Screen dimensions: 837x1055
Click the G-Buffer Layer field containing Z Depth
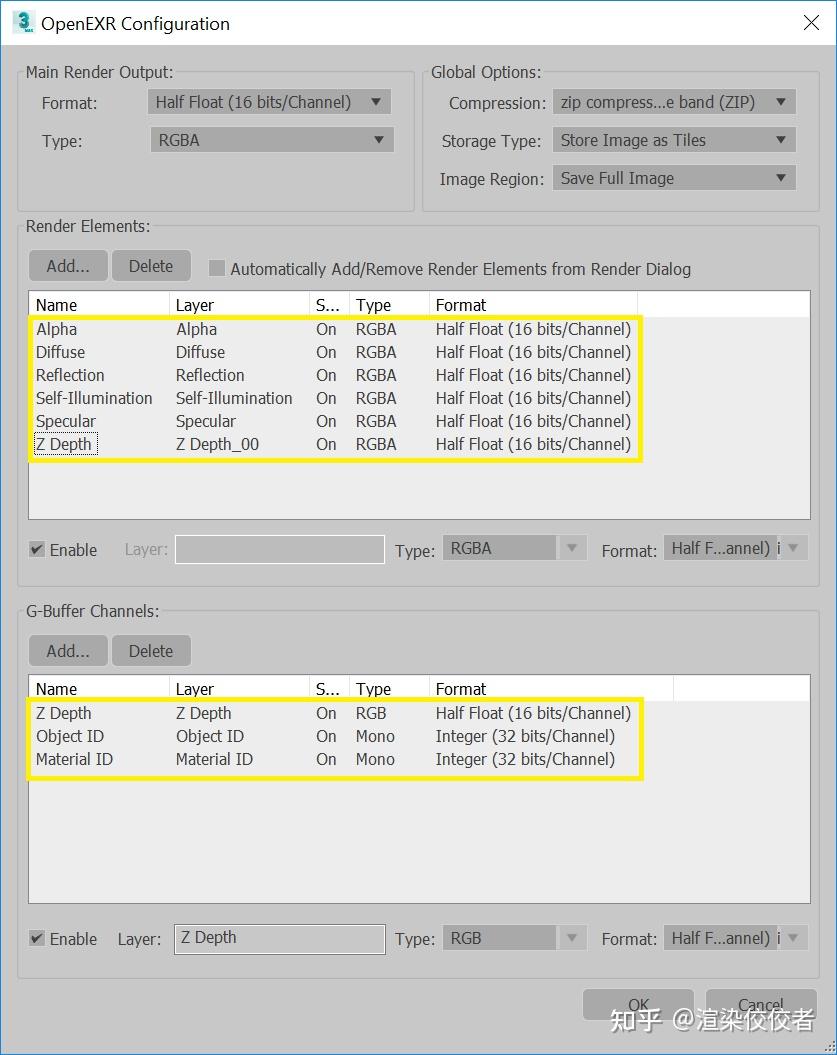coord(280,939)
